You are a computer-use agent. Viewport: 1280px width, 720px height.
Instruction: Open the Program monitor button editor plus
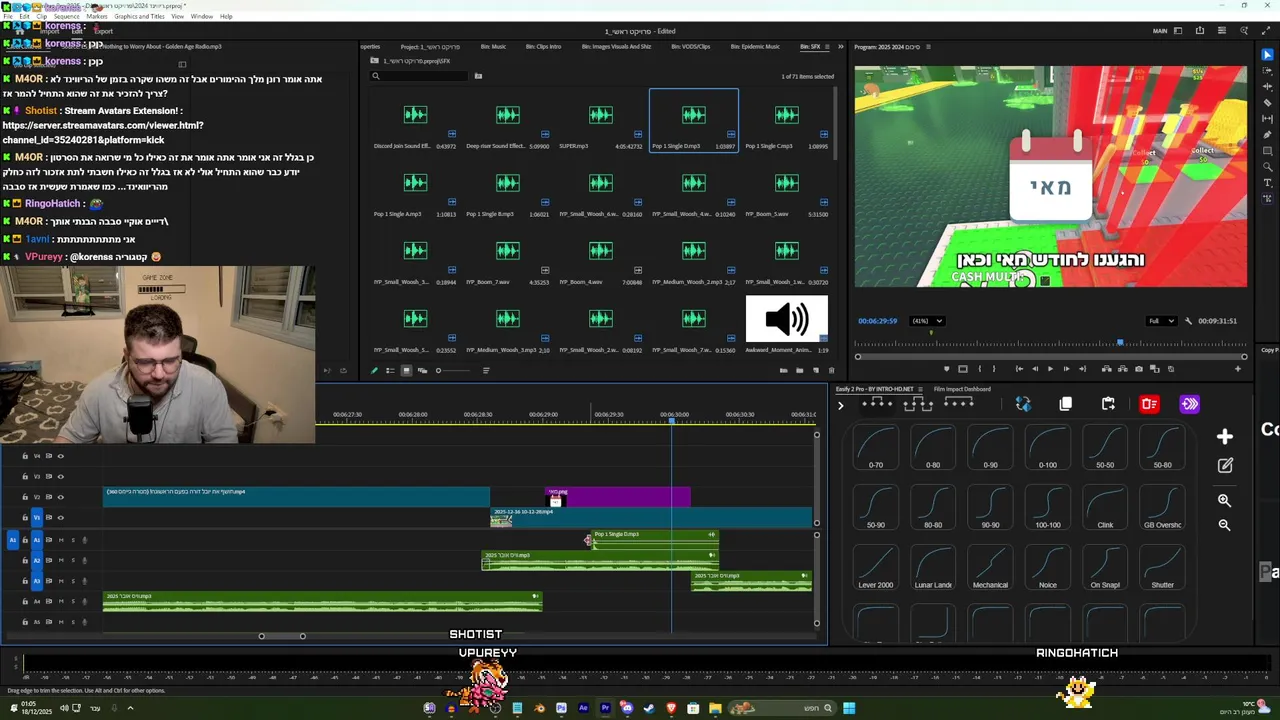coord(1237,369)
